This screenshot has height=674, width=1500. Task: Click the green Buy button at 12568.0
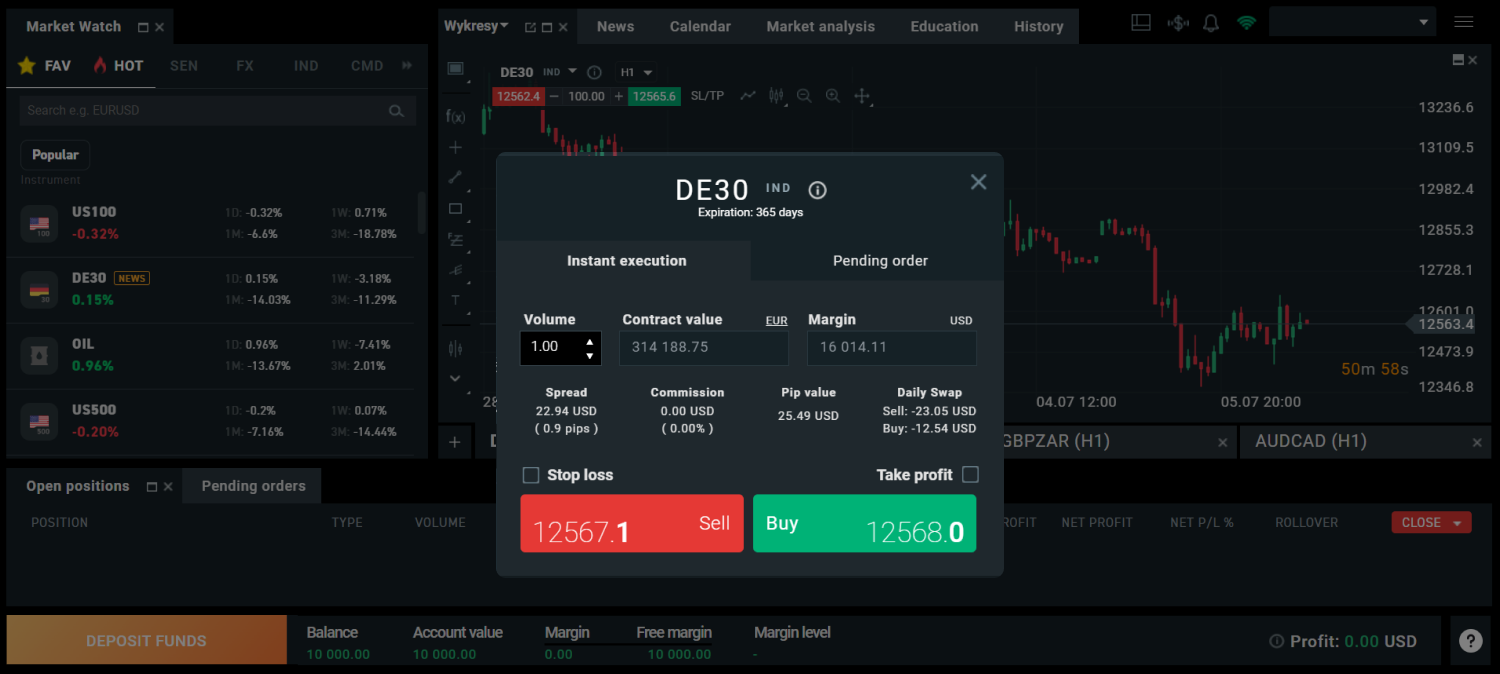pyautogui.click(x=864, y=523)
